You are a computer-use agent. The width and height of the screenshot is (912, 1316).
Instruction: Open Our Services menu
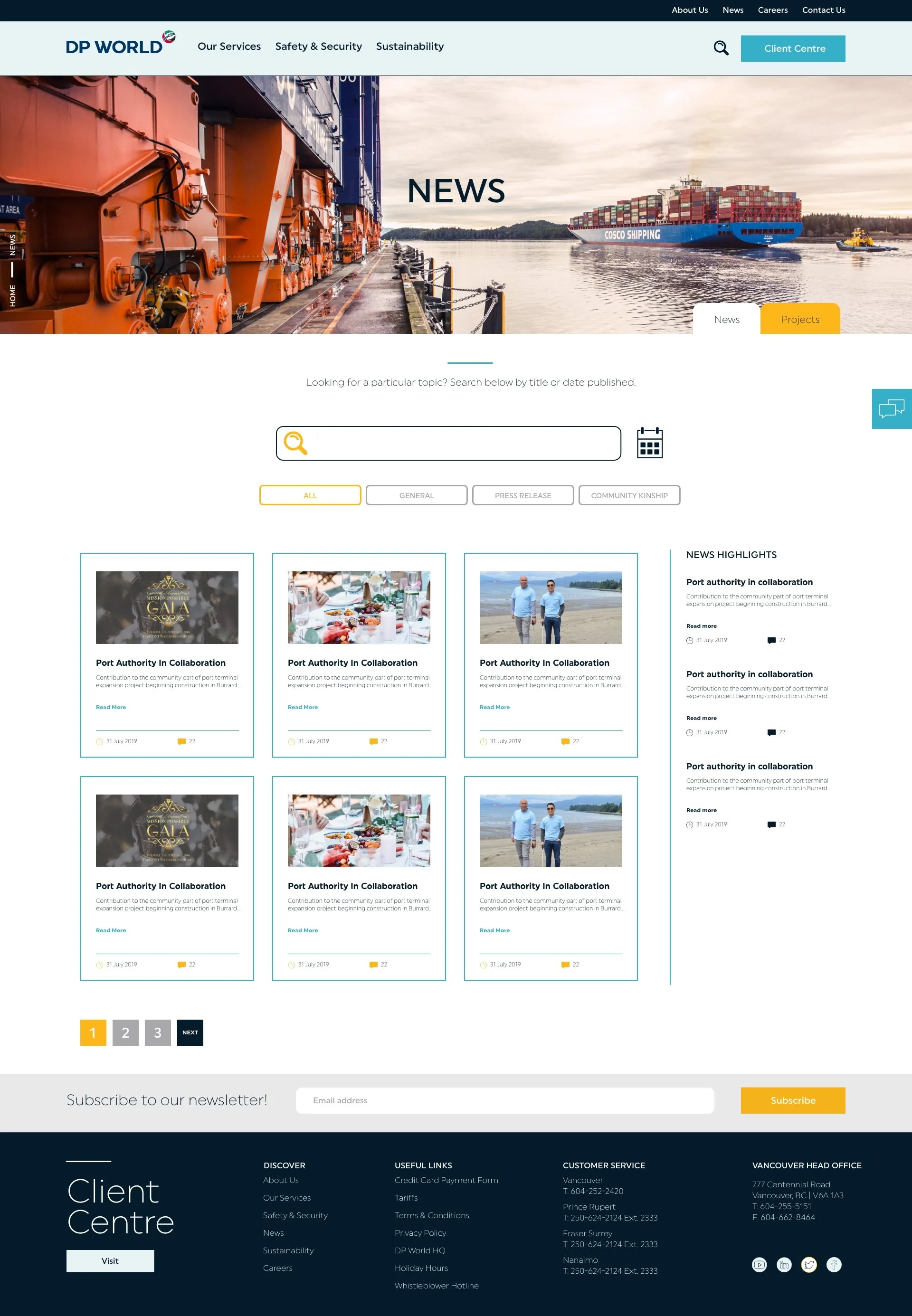tap(229, 46)
